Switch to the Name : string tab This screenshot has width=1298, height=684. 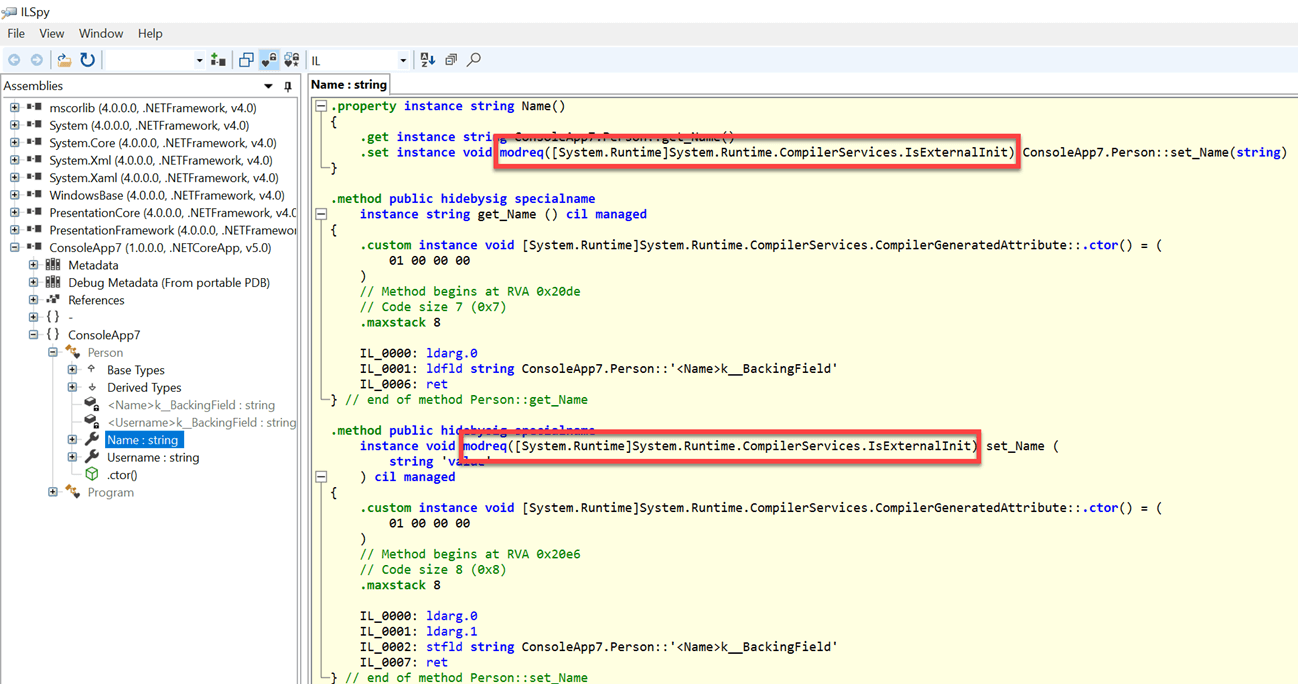[348, 85]
